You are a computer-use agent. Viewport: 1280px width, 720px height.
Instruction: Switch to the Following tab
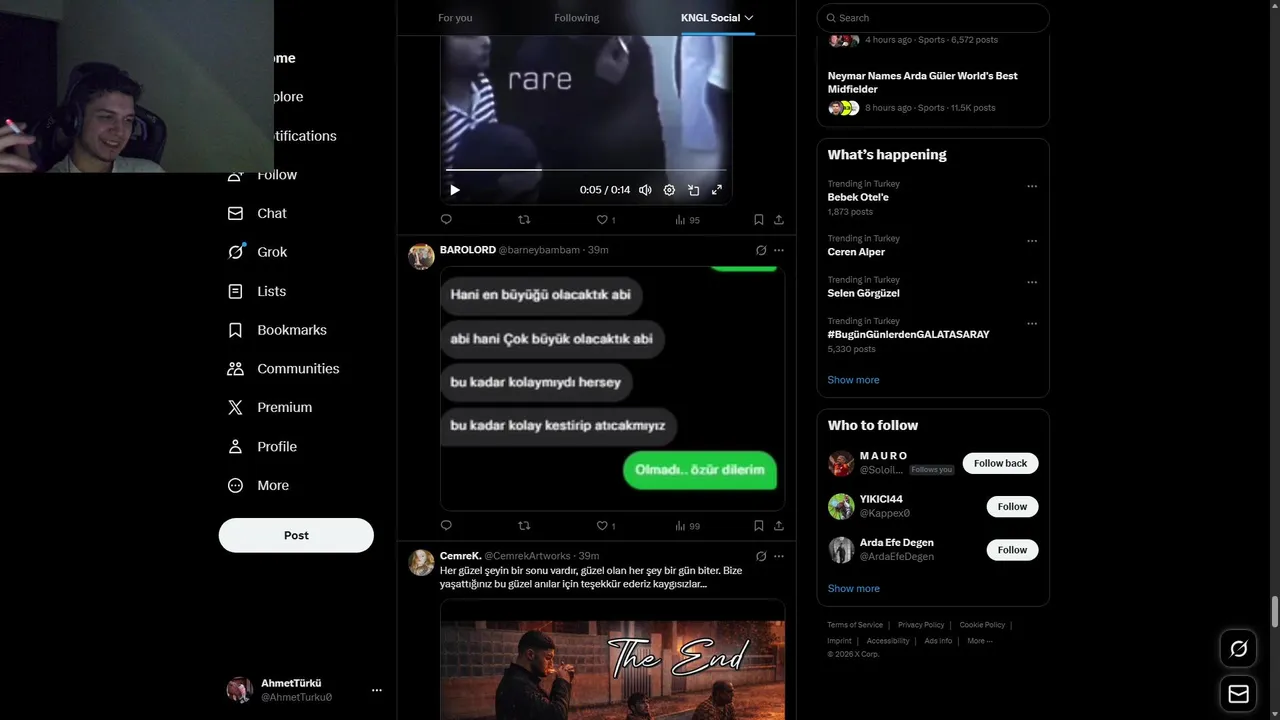coord(577,18)
